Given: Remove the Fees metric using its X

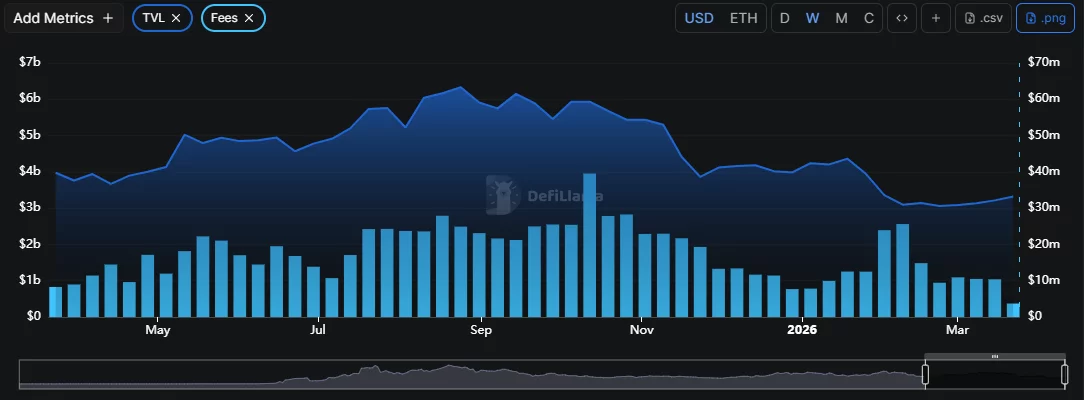Looking at the screenshot, I should pyautogui.click(x=249, y=18).
